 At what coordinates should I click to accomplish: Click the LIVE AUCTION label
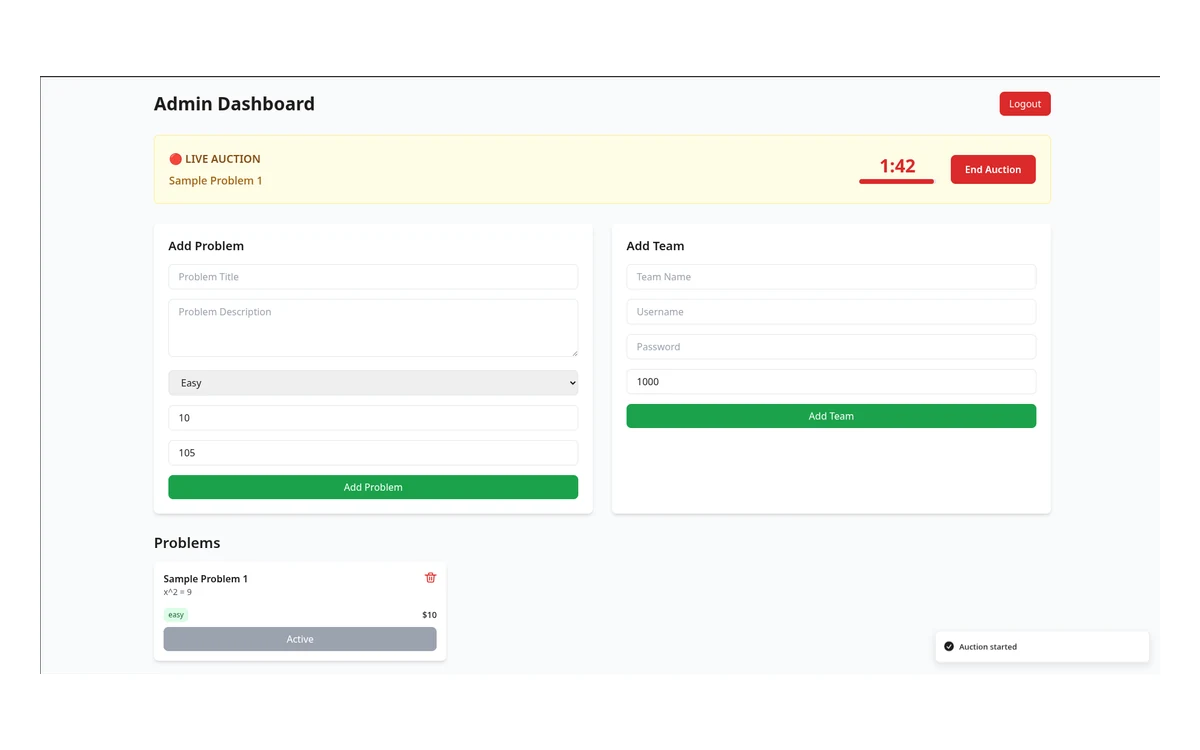click(214, 159)
